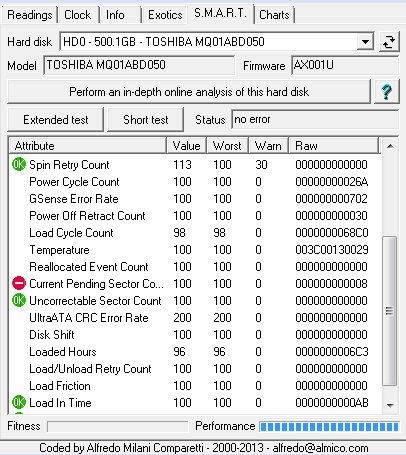Viewport: 406px width, 455px height.
Task: Switch to the Readings tab
Action: [30, 15]
